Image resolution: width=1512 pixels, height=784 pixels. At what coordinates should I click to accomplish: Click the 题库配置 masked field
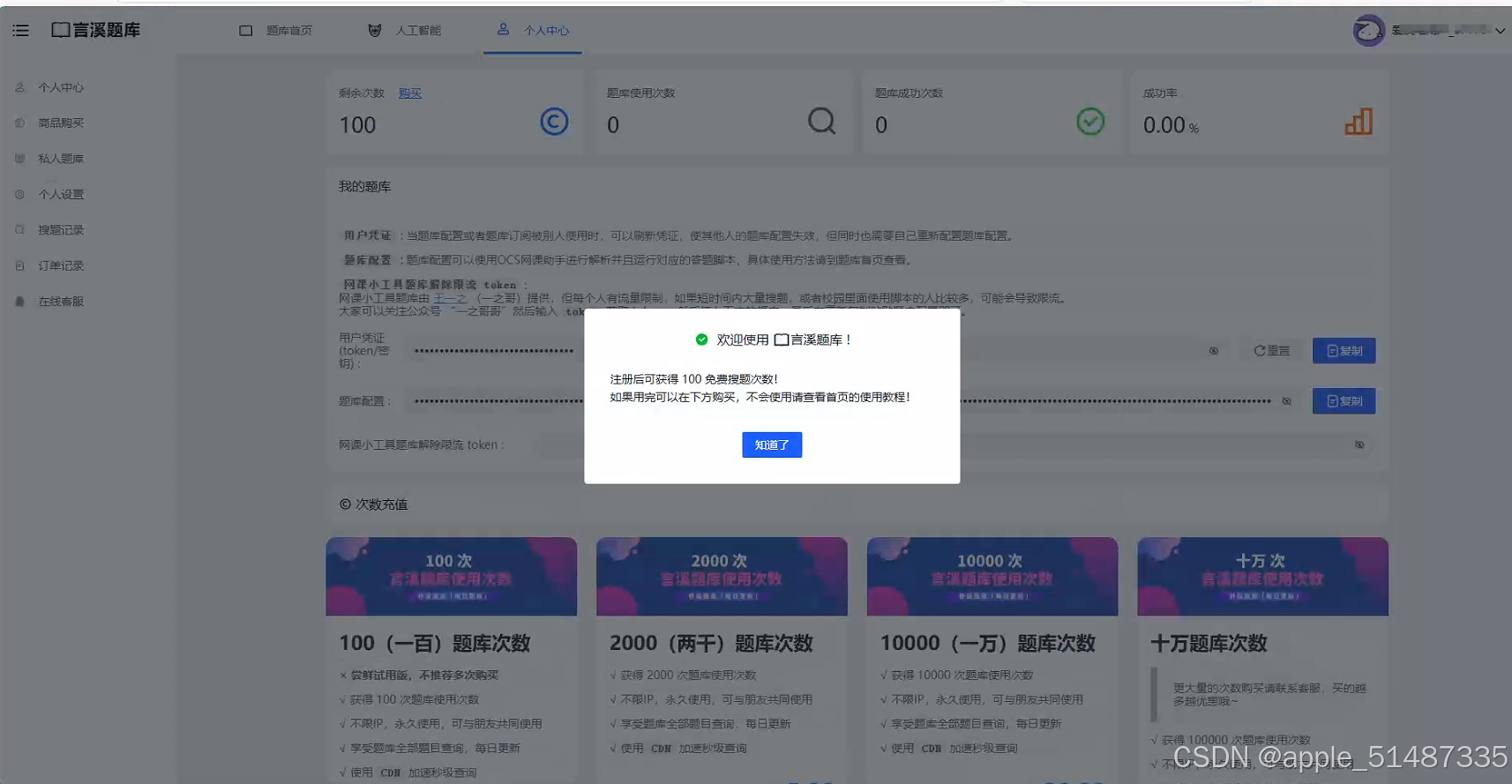click(x=854, y=401)
